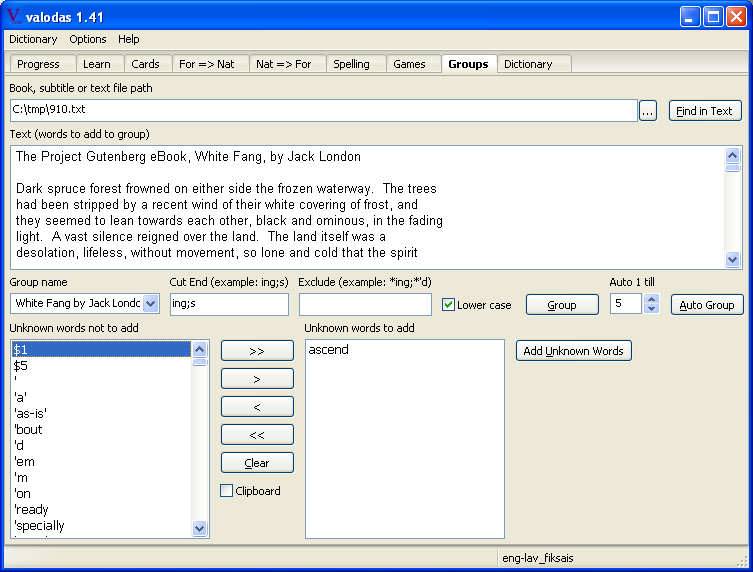Image resolution: width=753 pixels, height=572 pixels.
Task: Click Add Unknown Words button
Action: [573, 351]
